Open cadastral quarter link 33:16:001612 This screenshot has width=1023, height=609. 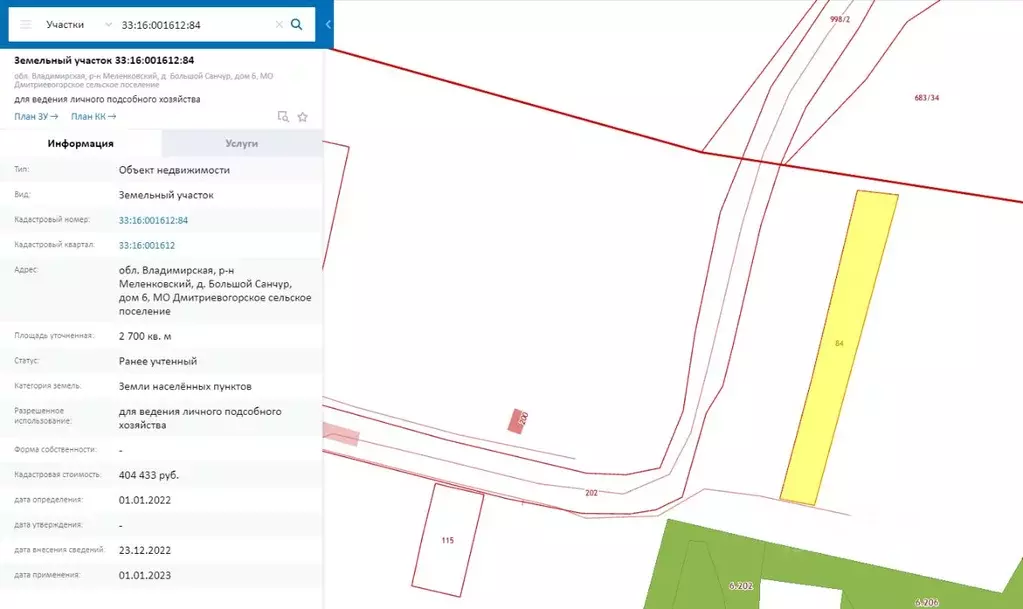point(146,245)
